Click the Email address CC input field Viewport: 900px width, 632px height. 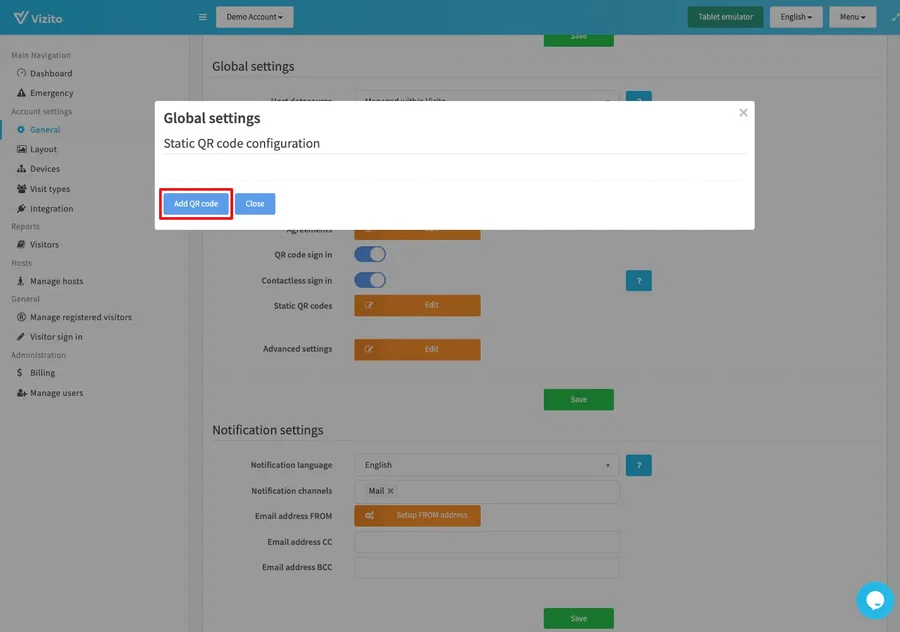(486, 542)
